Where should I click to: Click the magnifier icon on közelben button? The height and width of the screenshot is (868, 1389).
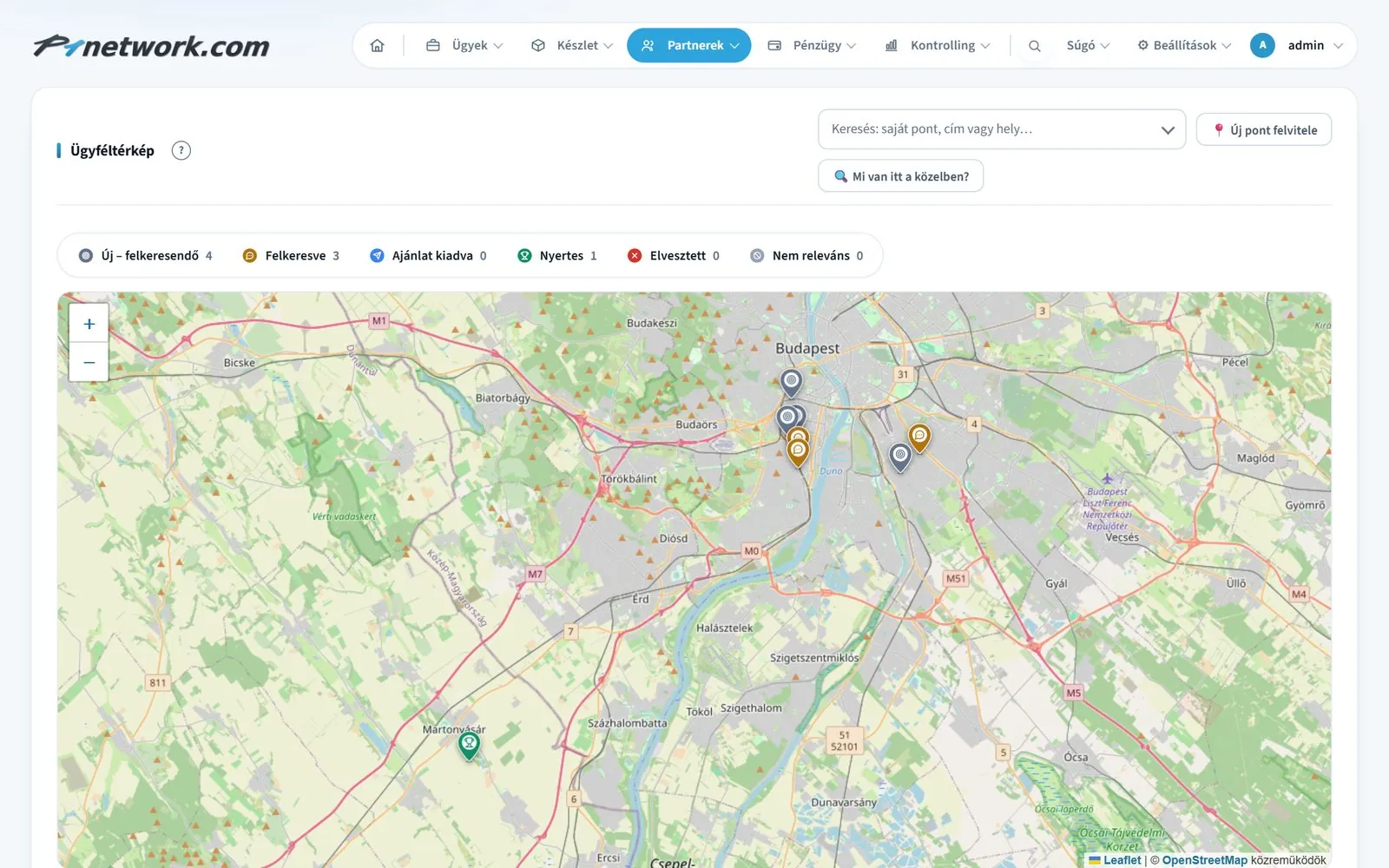point(840,176)
